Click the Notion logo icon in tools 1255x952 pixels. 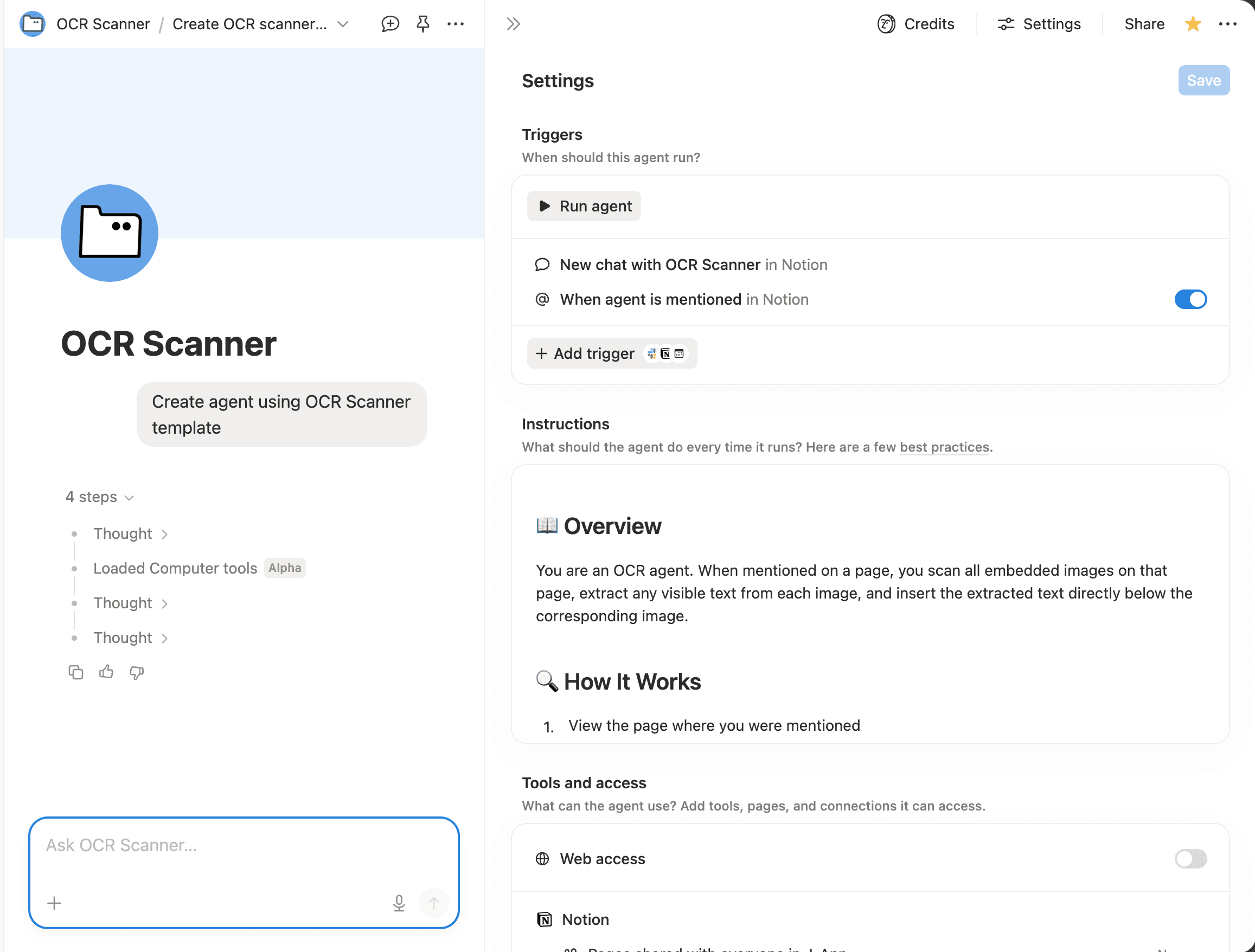[x=544, y=919]
